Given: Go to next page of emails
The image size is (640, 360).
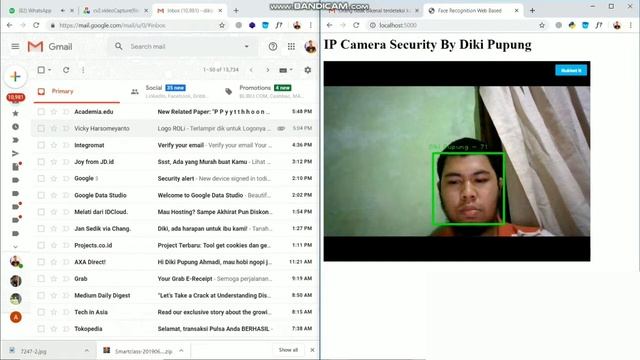Looking at the screenshot, I should pos(268,70).
